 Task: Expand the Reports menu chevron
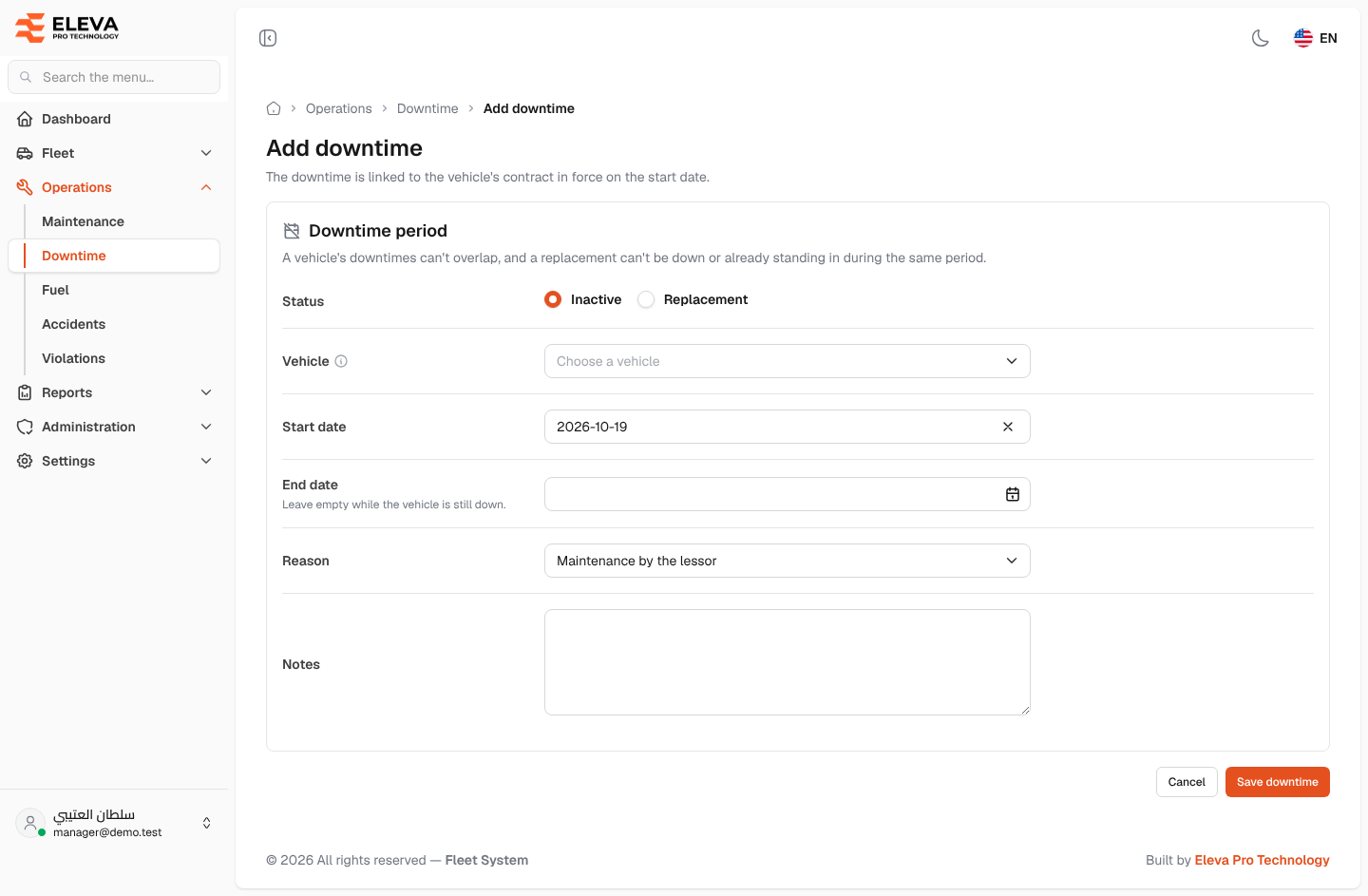[x=206, y=392]
